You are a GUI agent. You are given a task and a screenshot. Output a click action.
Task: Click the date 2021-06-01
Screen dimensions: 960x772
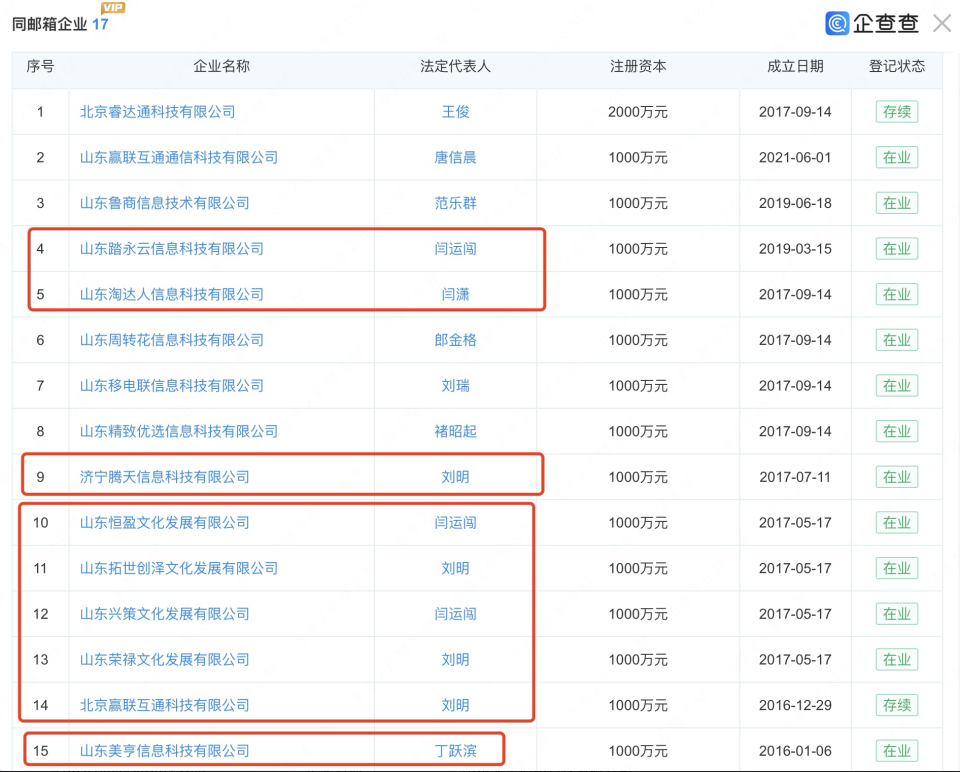click(x=795, y=157)
